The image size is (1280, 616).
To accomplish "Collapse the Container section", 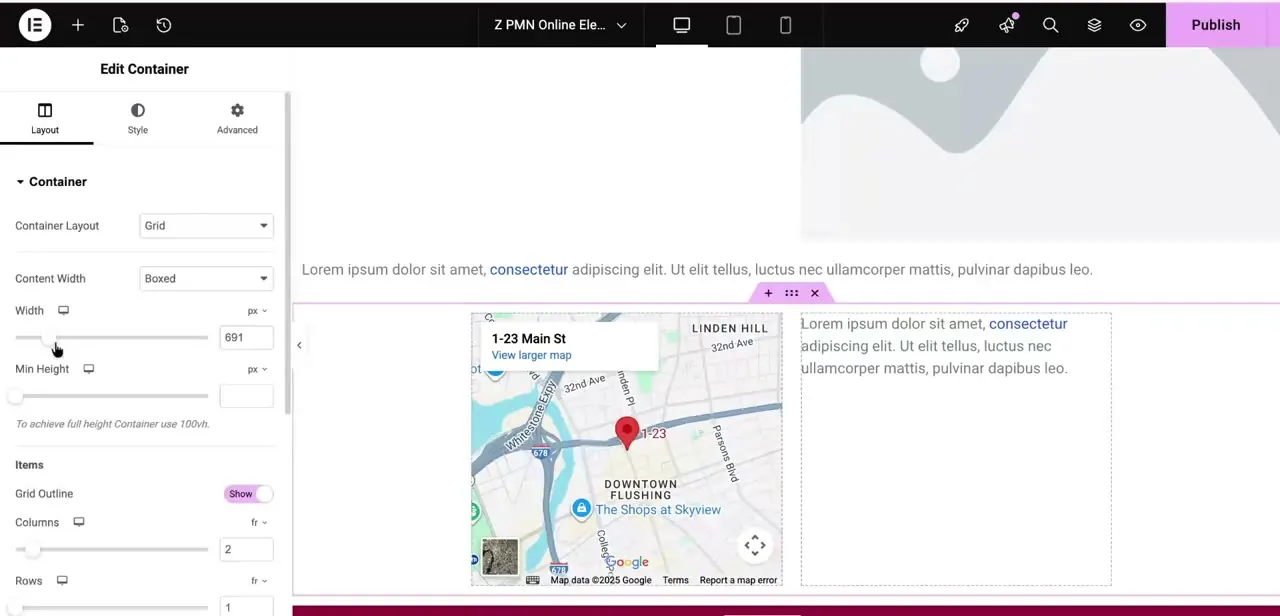I will [51, 182].
